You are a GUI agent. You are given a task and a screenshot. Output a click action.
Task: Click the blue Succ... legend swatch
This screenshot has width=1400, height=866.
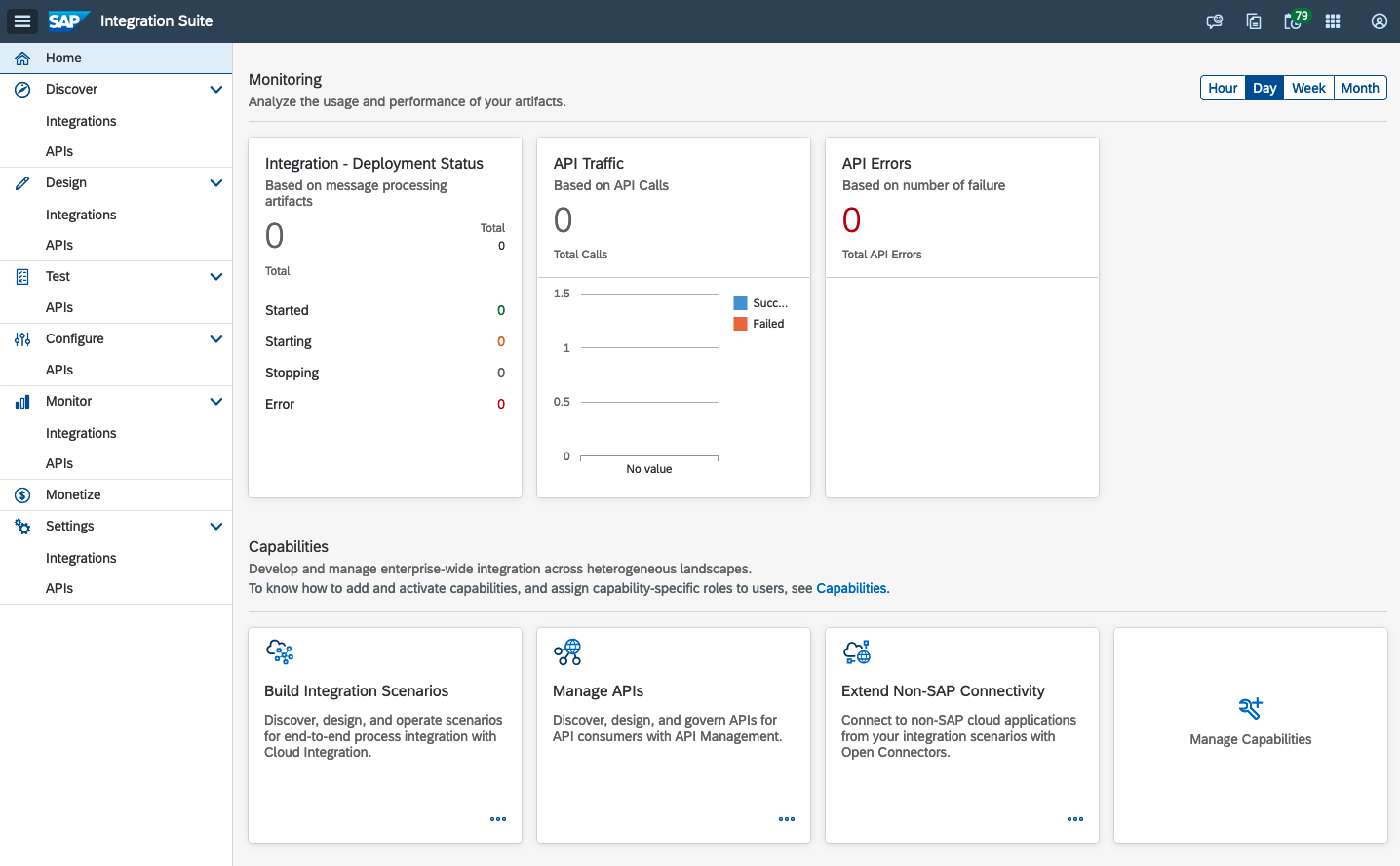[740, 303]
